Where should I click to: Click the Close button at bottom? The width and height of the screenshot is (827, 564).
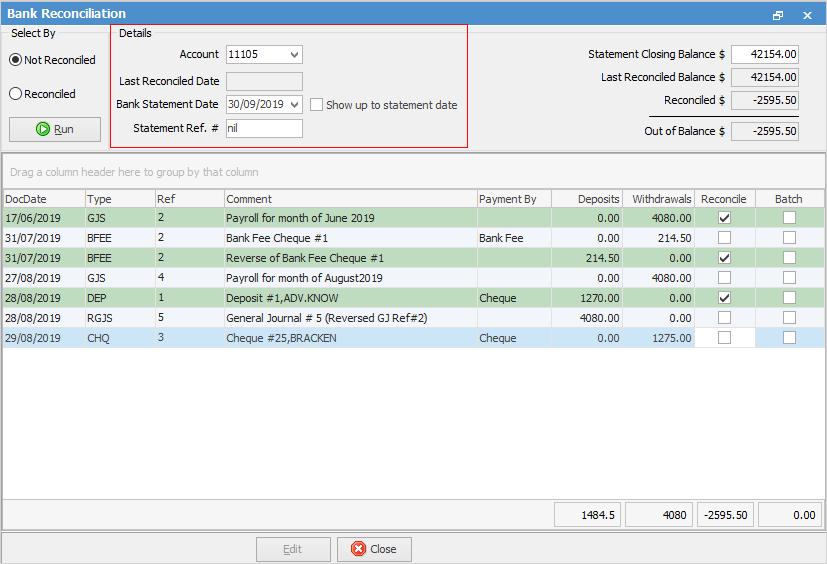(x=373, y=549)
